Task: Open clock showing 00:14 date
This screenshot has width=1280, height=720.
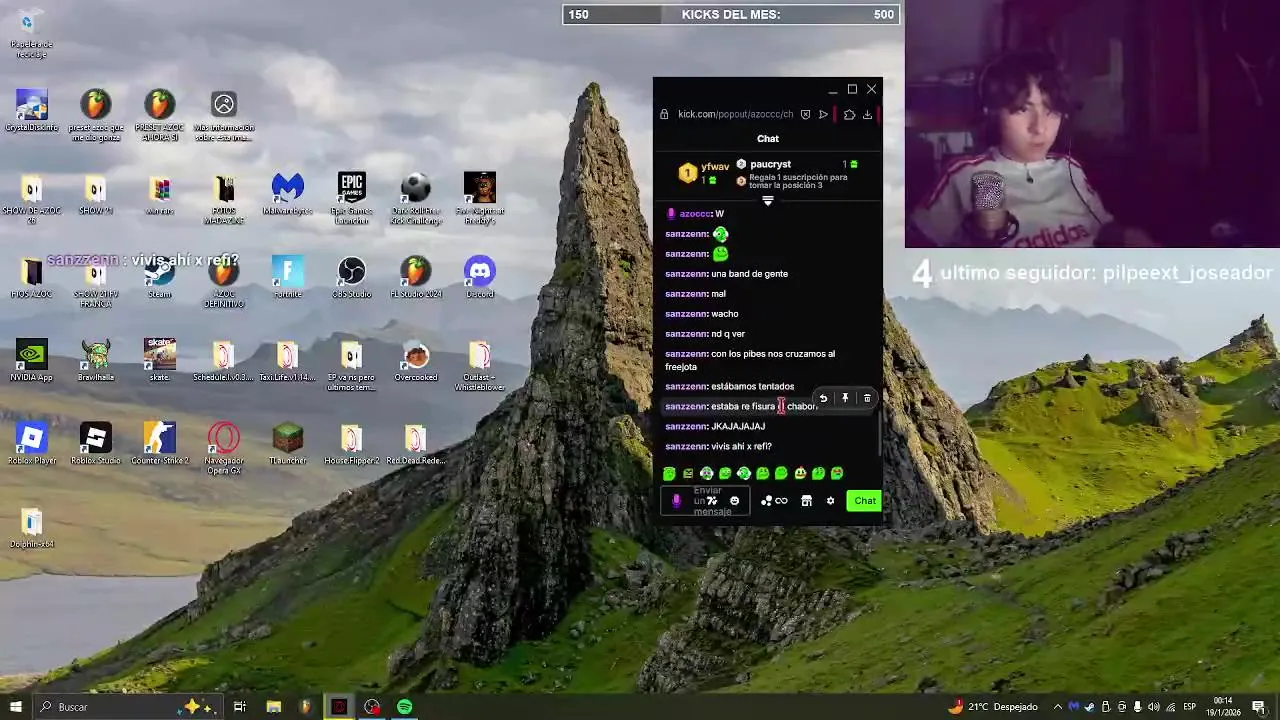Action: tap(1223, 707)
